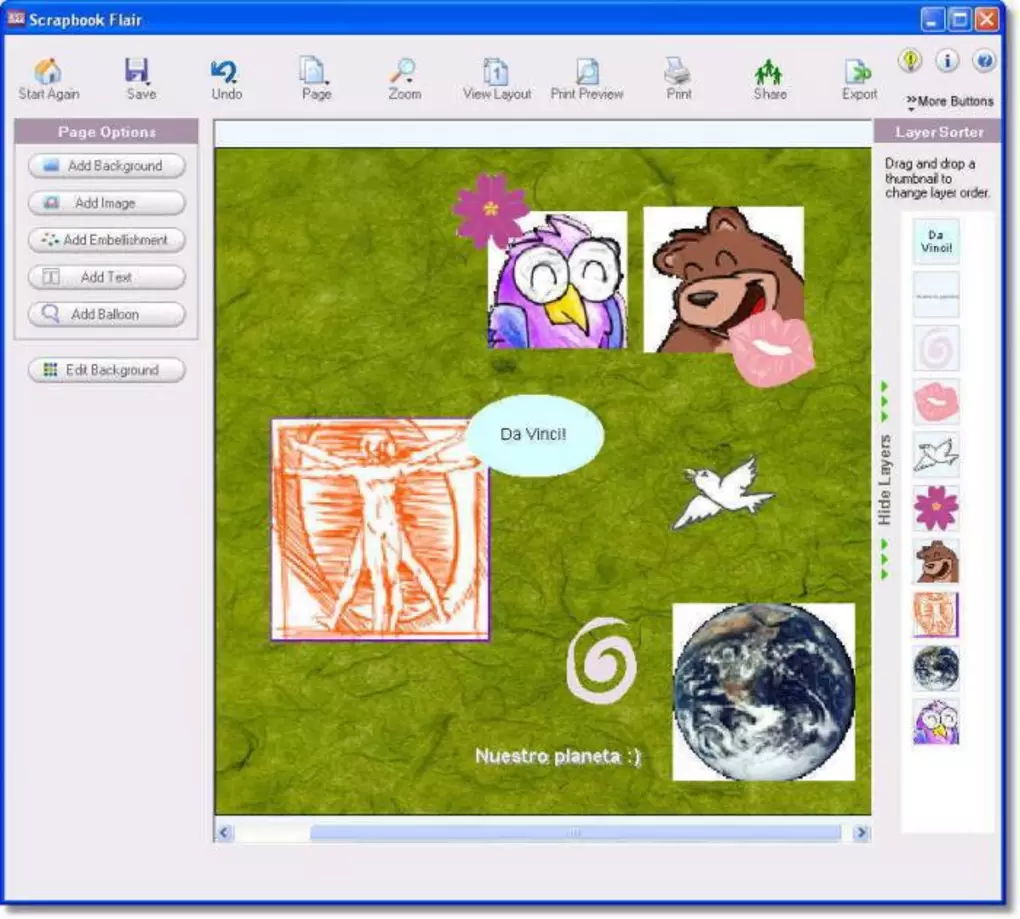Click the horizontal scrollbar thumb
This screenshot has width=1020, height=919.
pyautogui.click(x=575, y=832)
